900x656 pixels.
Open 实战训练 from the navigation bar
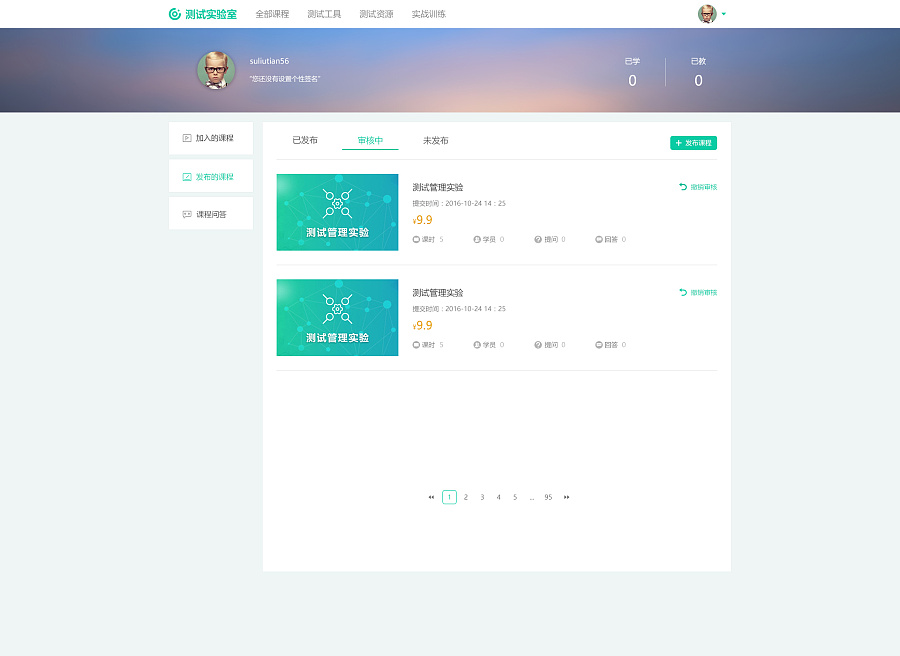coord(427,13)
